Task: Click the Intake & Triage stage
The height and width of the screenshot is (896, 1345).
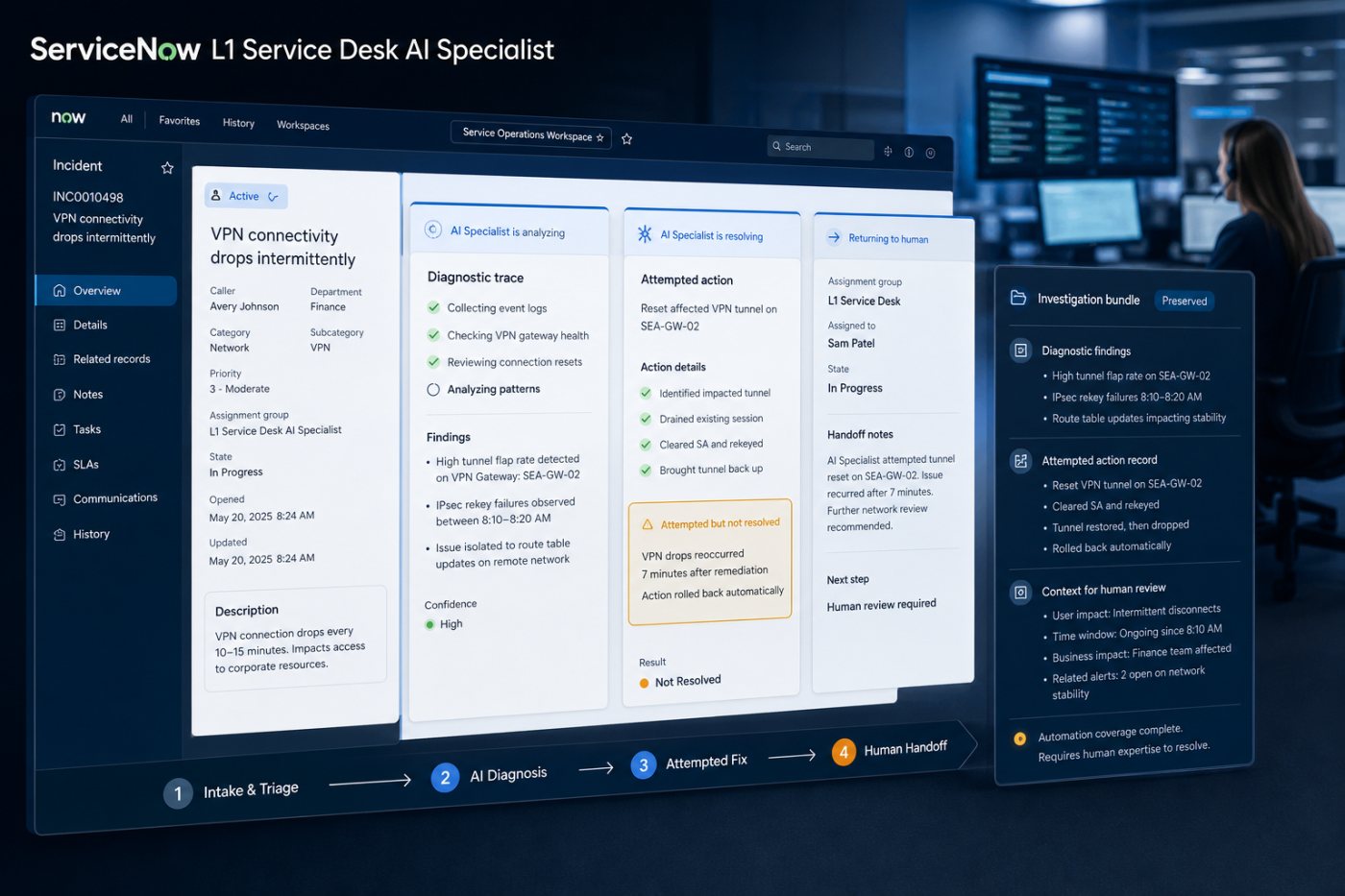Action: coord(232,791)
